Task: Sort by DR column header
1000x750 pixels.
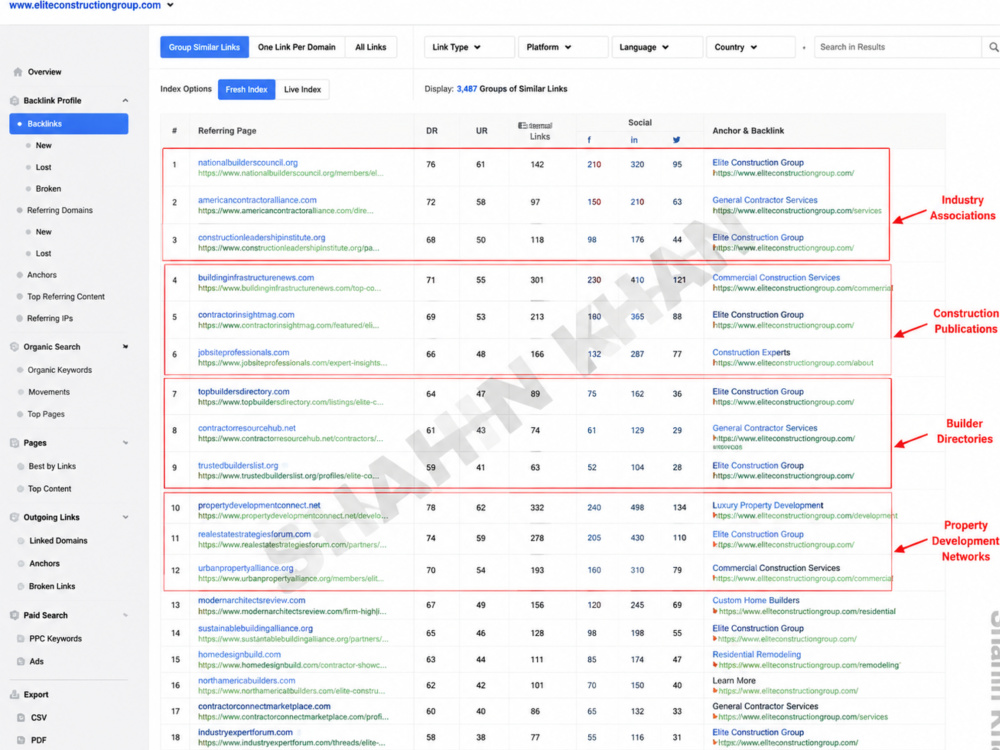Action: pyautogui.click(x=432, y=131)
